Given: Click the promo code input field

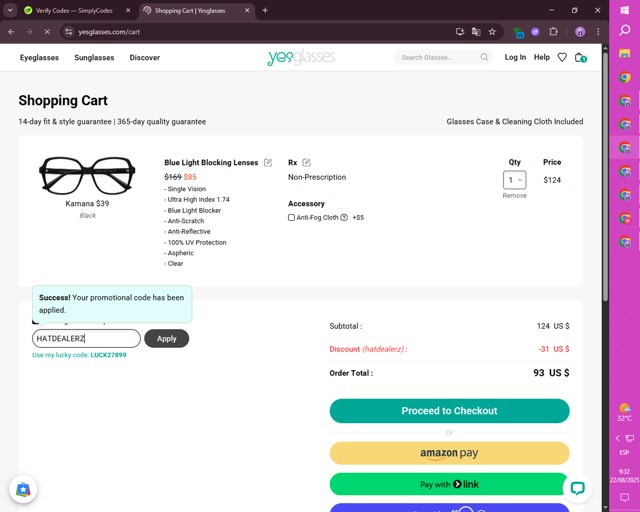Looking at the screenshot, I should [x=86, y=338].
